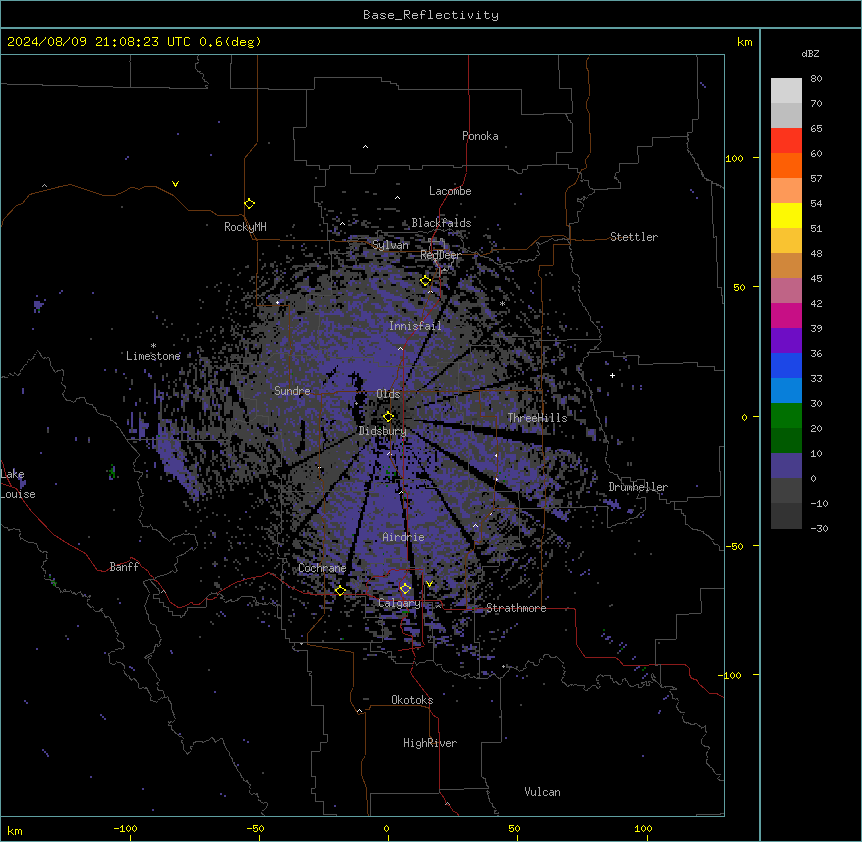The image size is (862, 842).
Task: Click the dBZ legend heading
Action: [810, 54]
